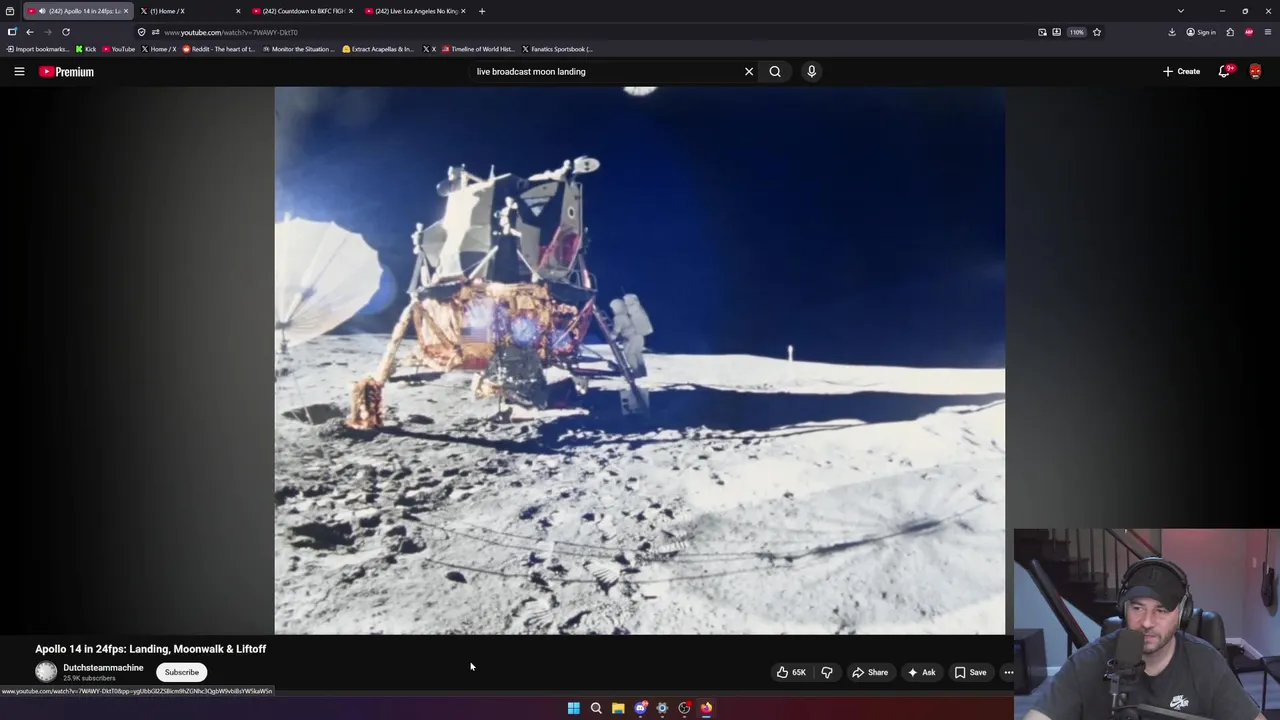Open tracking protection shield panel
The image size is (1280, 720).
[141, 32]
